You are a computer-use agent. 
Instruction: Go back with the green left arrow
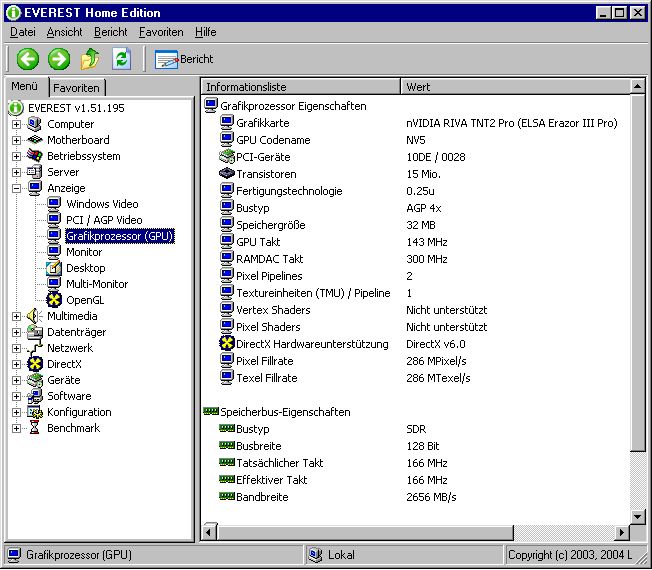pyautogui.click(x=27, y=59)
